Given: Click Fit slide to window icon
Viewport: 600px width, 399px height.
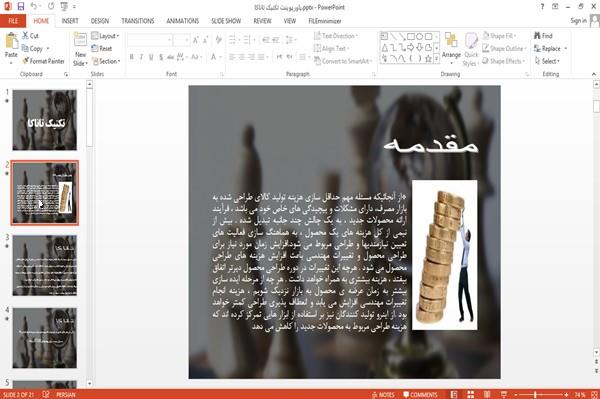Looking at the screenshot, I should tap(594, 394).
